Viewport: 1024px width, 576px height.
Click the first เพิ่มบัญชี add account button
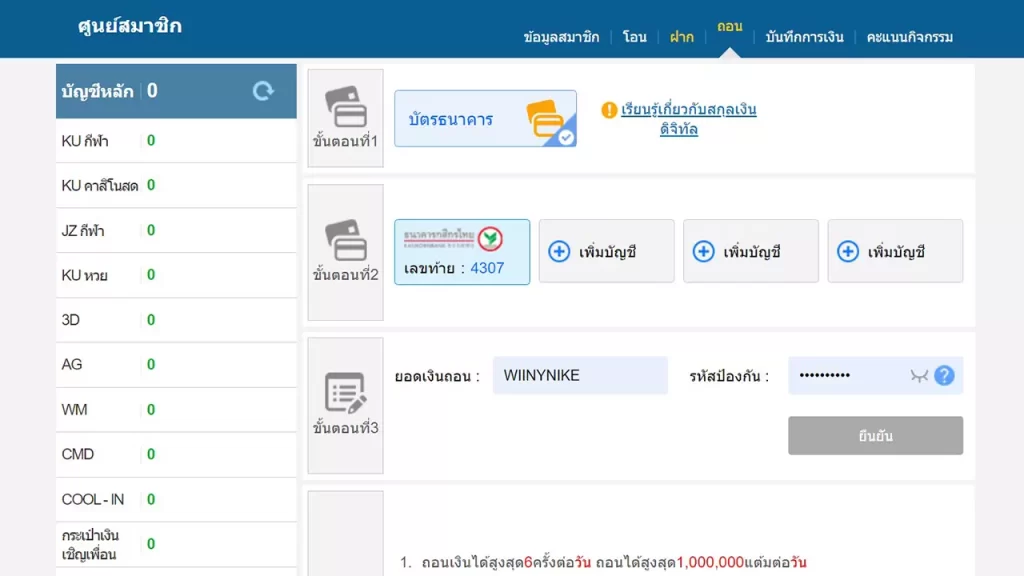606,252
